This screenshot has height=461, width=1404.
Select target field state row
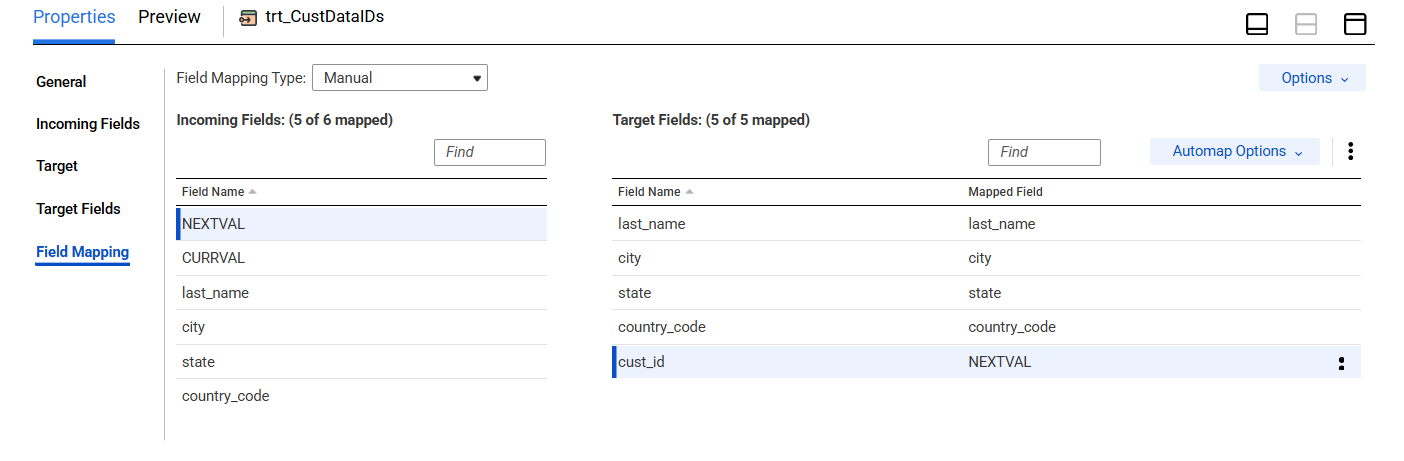986,293
